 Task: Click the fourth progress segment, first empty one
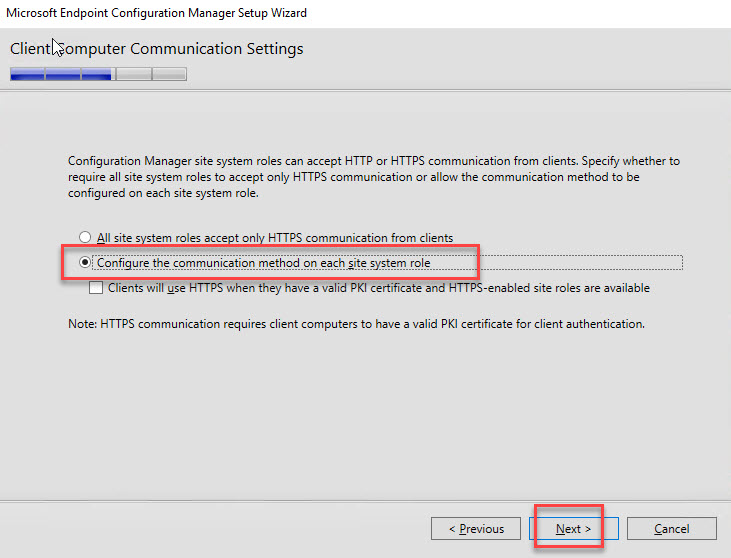(133, 74)
